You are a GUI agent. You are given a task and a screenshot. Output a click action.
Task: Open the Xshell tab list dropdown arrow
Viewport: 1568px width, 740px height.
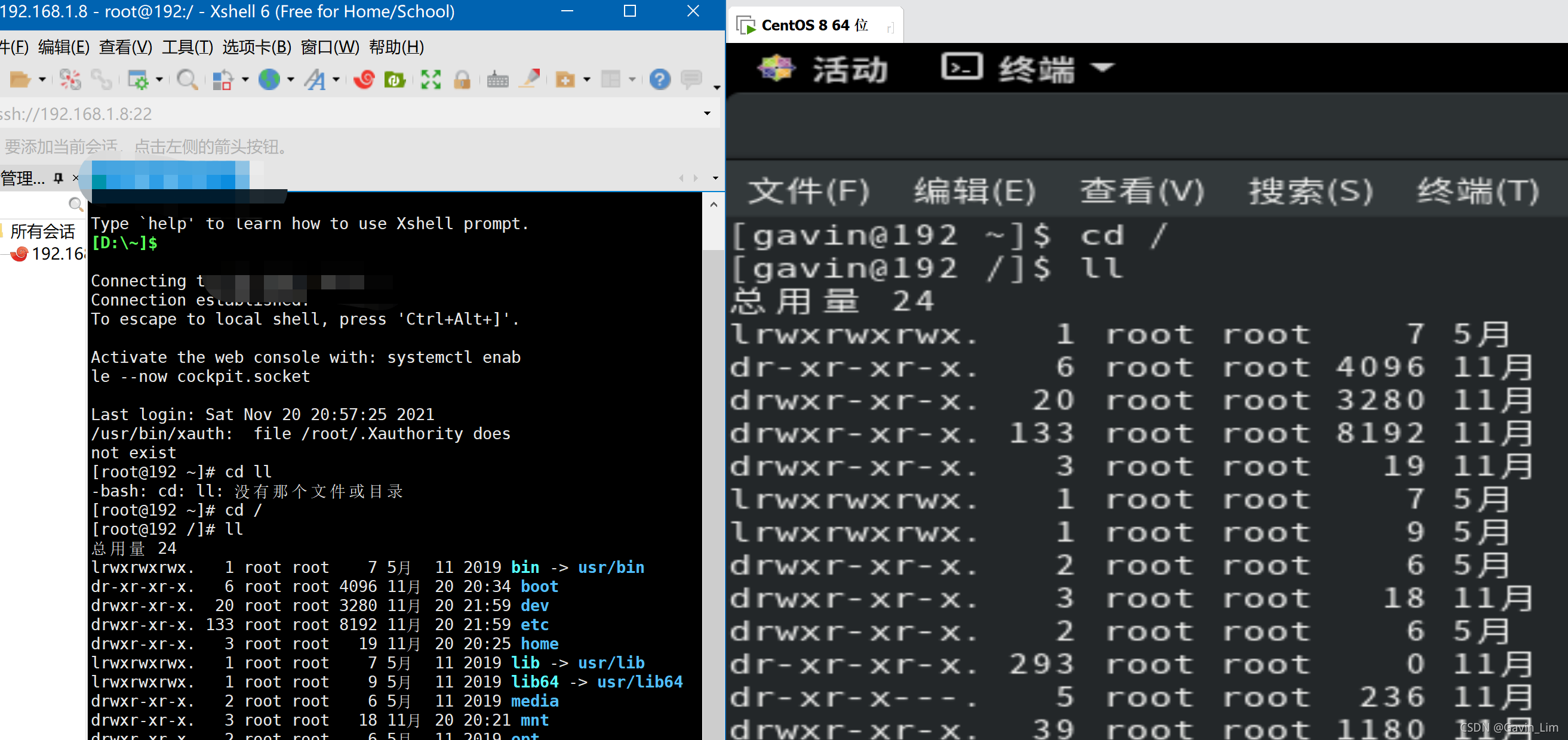[x=715, y=178]
